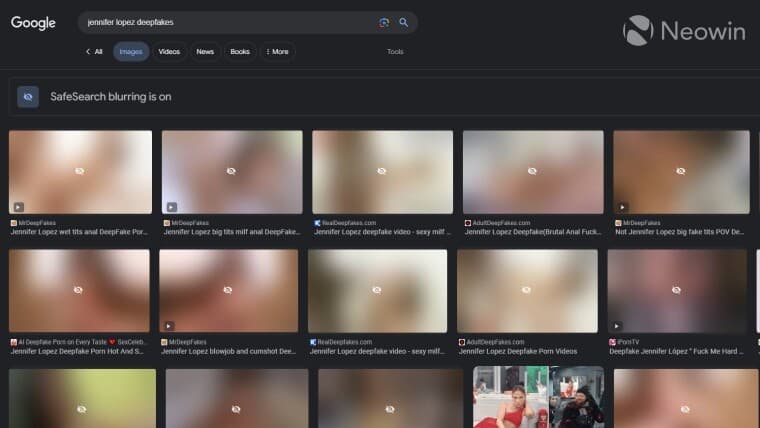The width and height of the screenshot is (760, 428).
Task: Click the magnifying glass search button
Action: (403, 22)
